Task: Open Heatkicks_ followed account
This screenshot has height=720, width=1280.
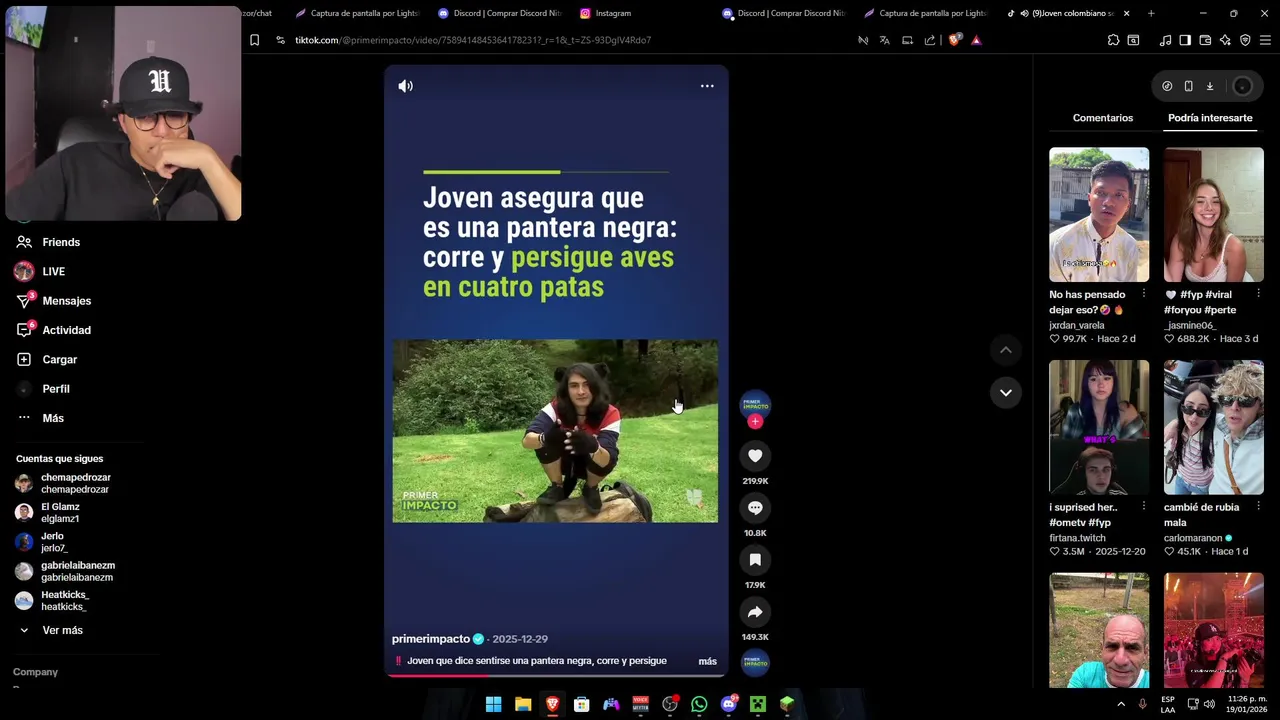Action: (x=64, y=601)
